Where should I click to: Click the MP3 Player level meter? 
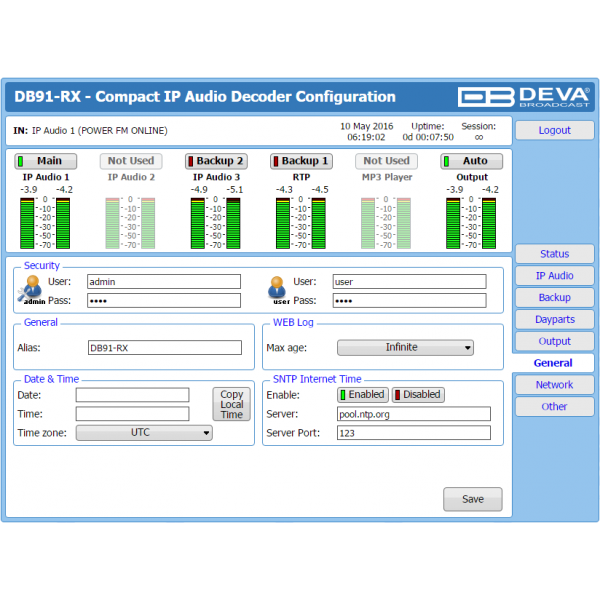click(x=386, y=223)
